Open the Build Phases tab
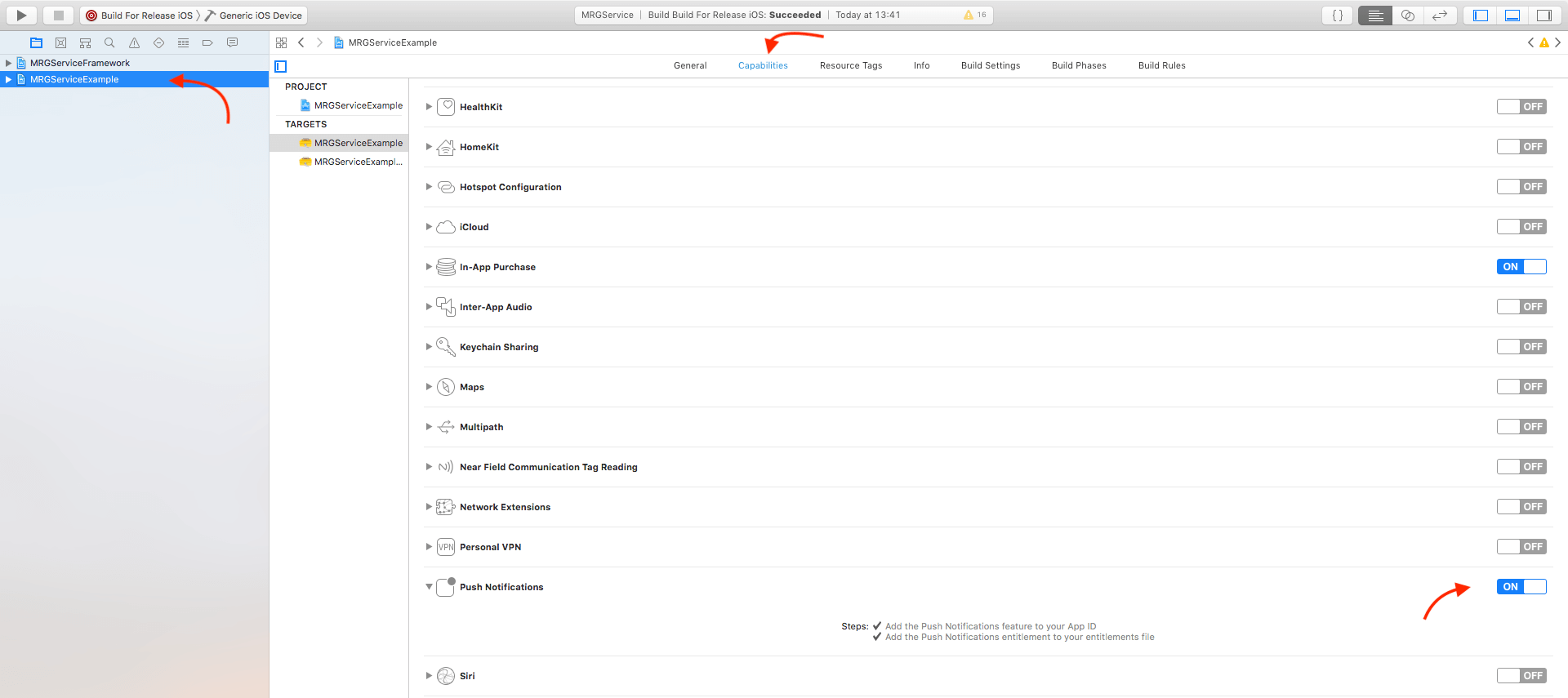Viewport: 1568px width, 698px height. 1079,65
